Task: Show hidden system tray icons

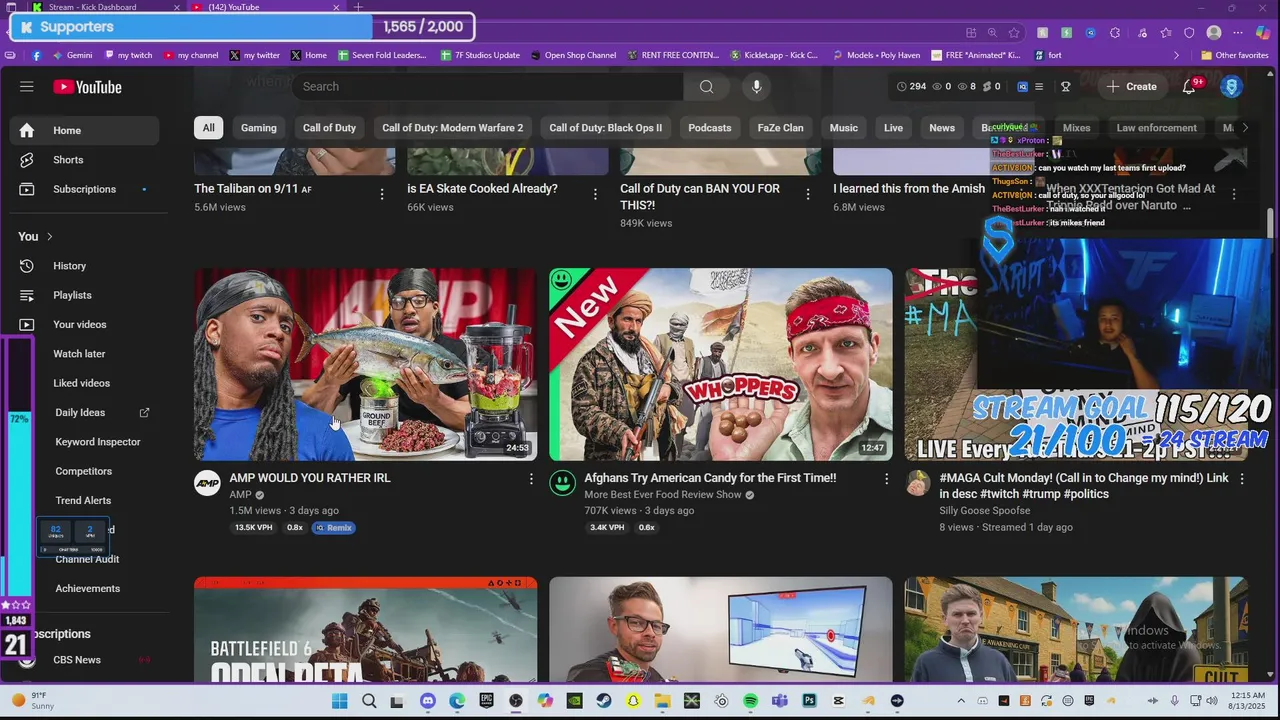Action: [x=961, y=701]
